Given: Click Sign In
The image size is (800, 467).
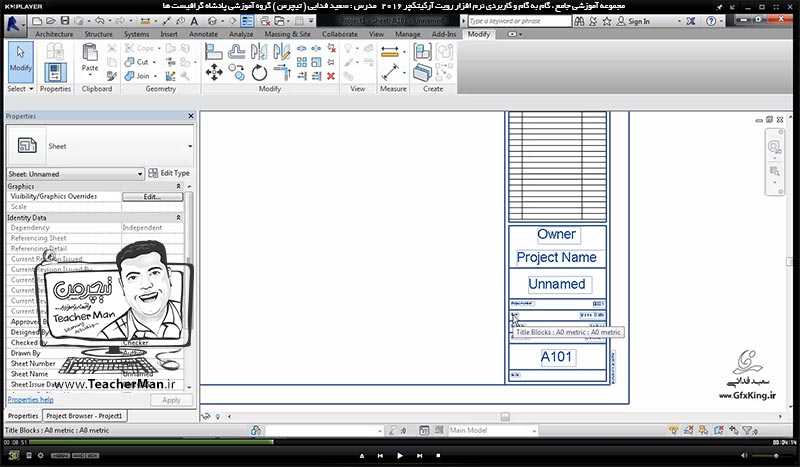Looking at the screenshot, I should (639, 21).
